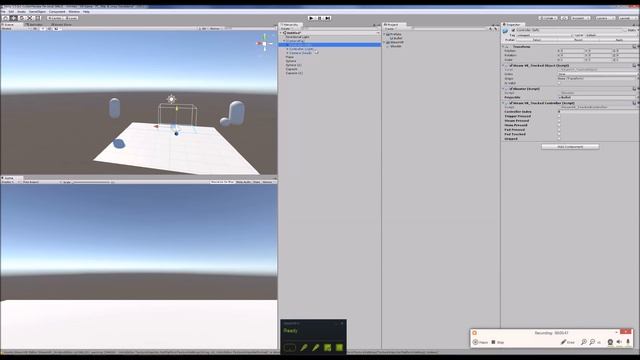Toggle microphone in the recorder bar
Viewport: 640px width, 360px height.
[x=628, y=342]
